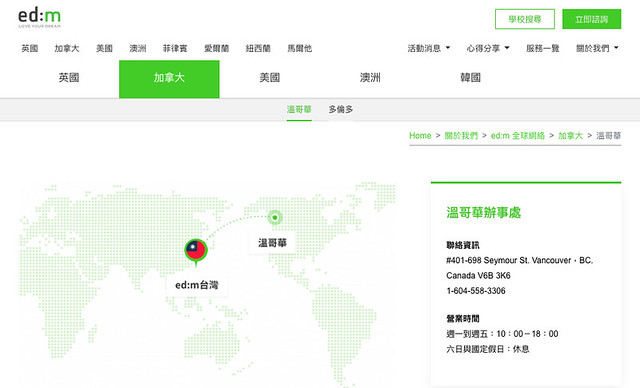The height and width of the screenshot is (388, 640).
Task: Select the Vancouver location marker on map
Action: [x=275, y=217]
